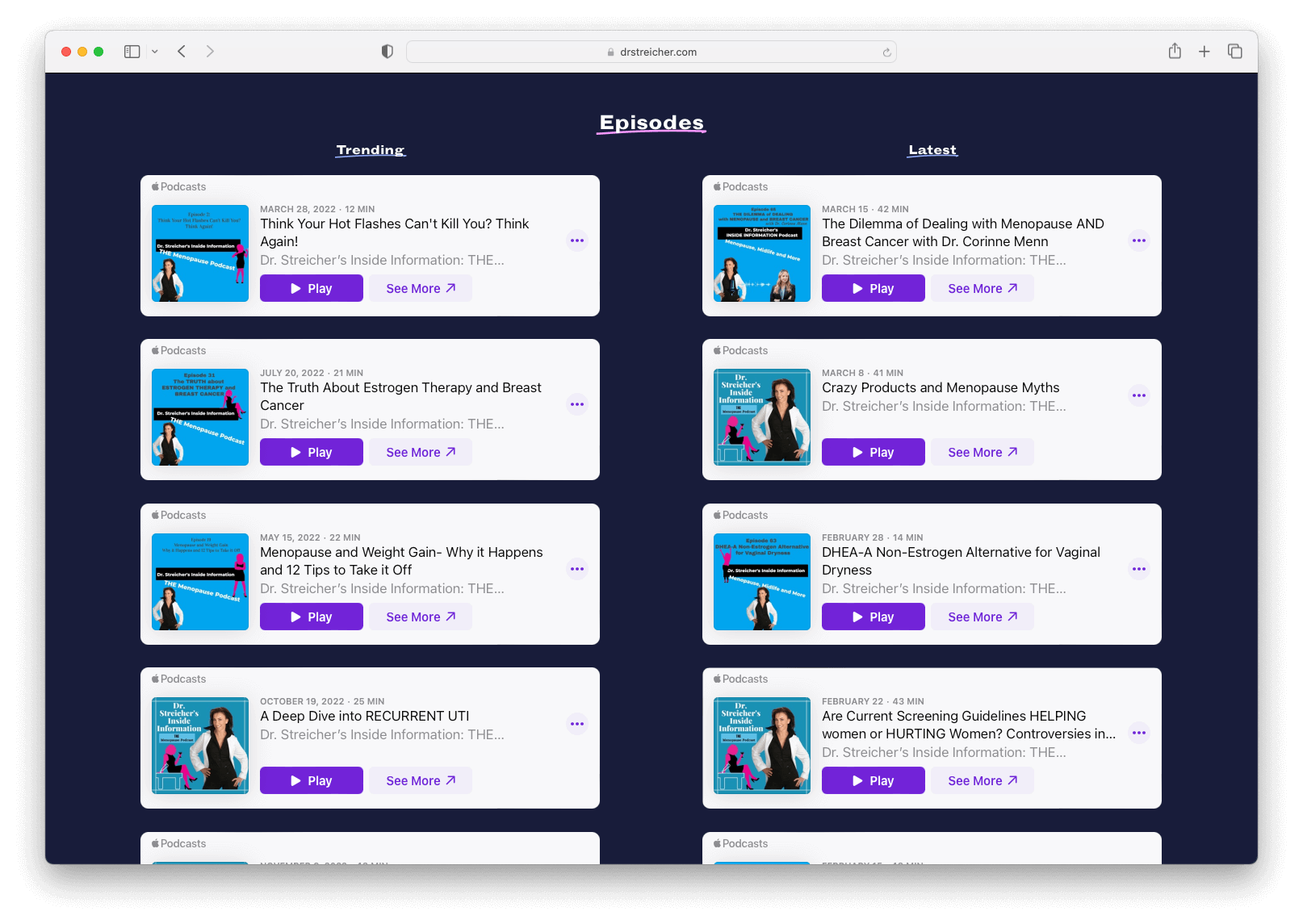Click Apple Podcasts logo on Hot Flashes card
Screen dimensions: 1303x924
coord(178,186)
